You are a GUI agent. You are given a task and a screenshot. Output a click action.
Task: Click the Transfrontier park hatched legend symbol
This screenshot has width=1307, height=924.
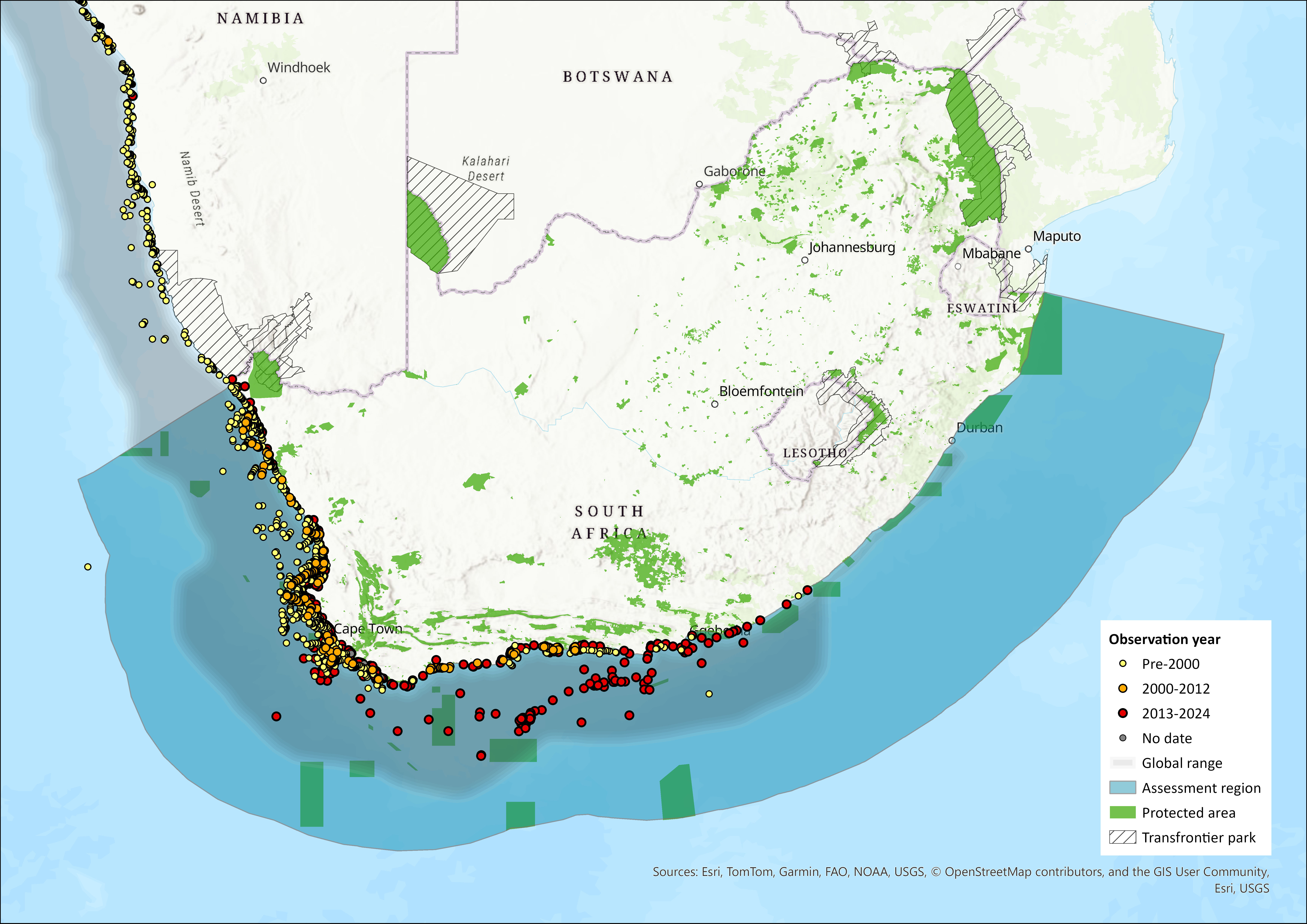point(1123,837)
